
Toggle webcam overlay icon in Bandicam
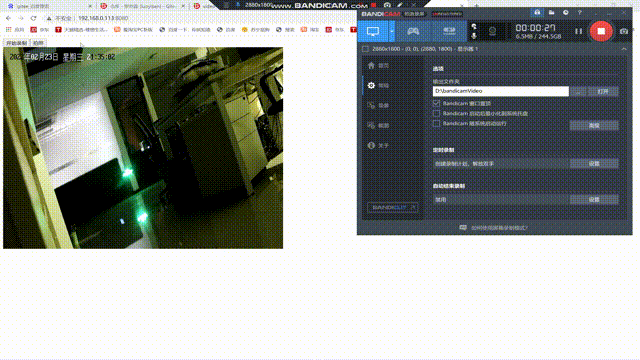[x=492, y=31]
